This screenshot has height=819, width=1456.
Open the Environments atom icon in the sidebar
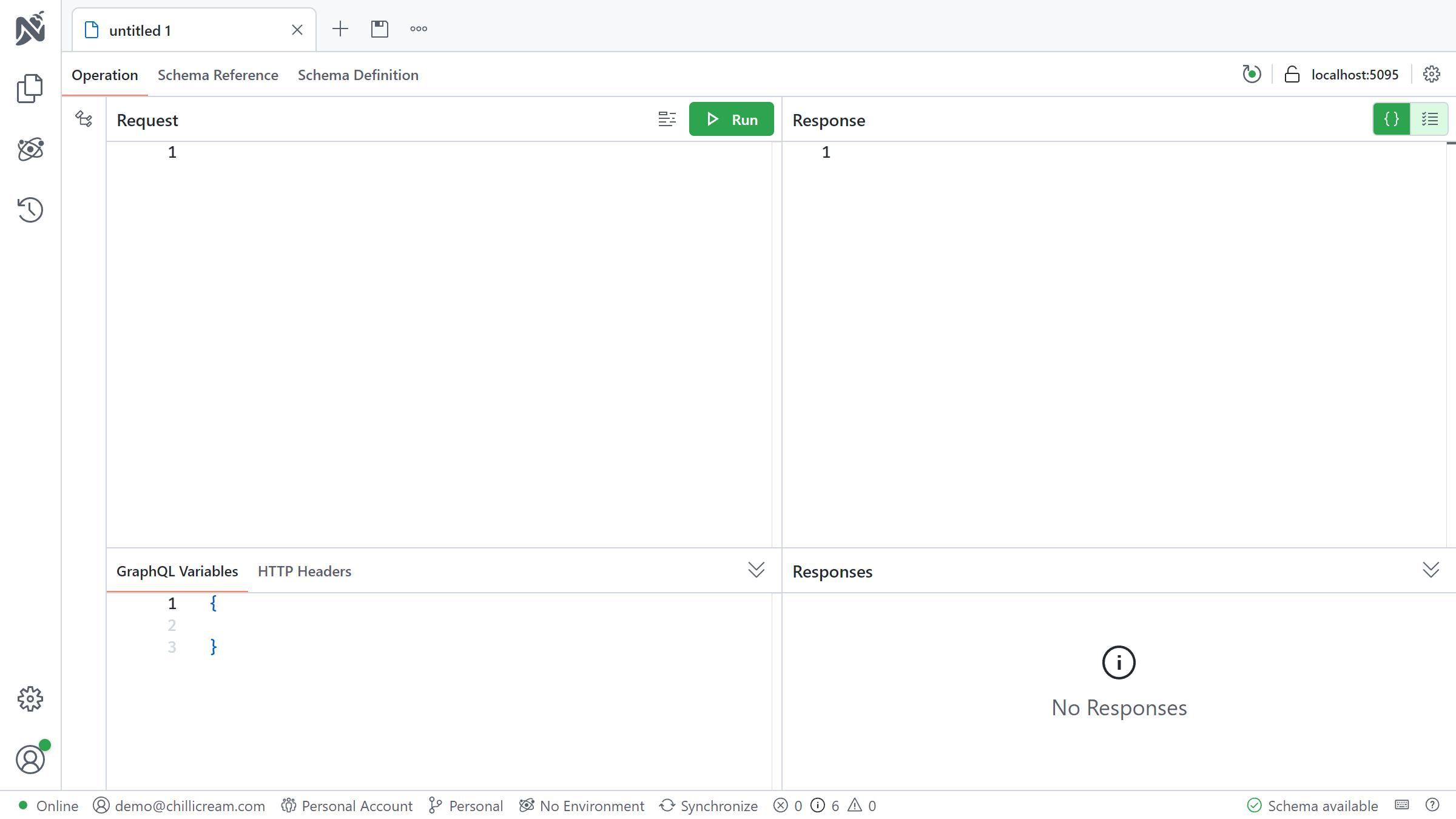30,149
